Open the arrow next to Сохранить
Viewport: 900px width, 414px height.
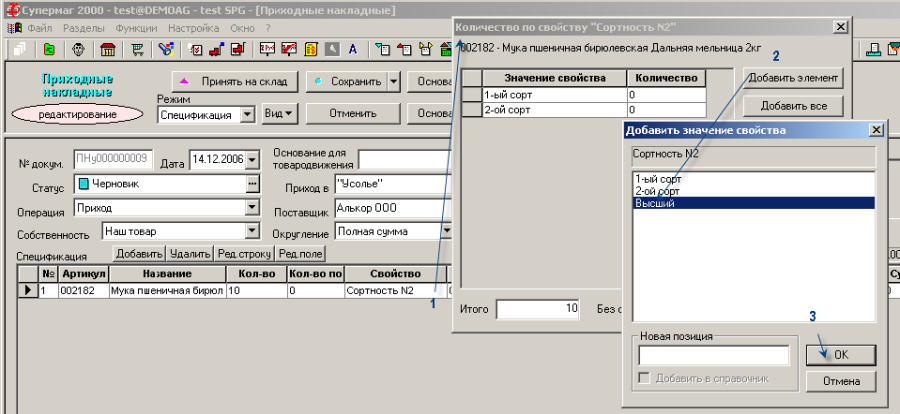coord(393,82)
